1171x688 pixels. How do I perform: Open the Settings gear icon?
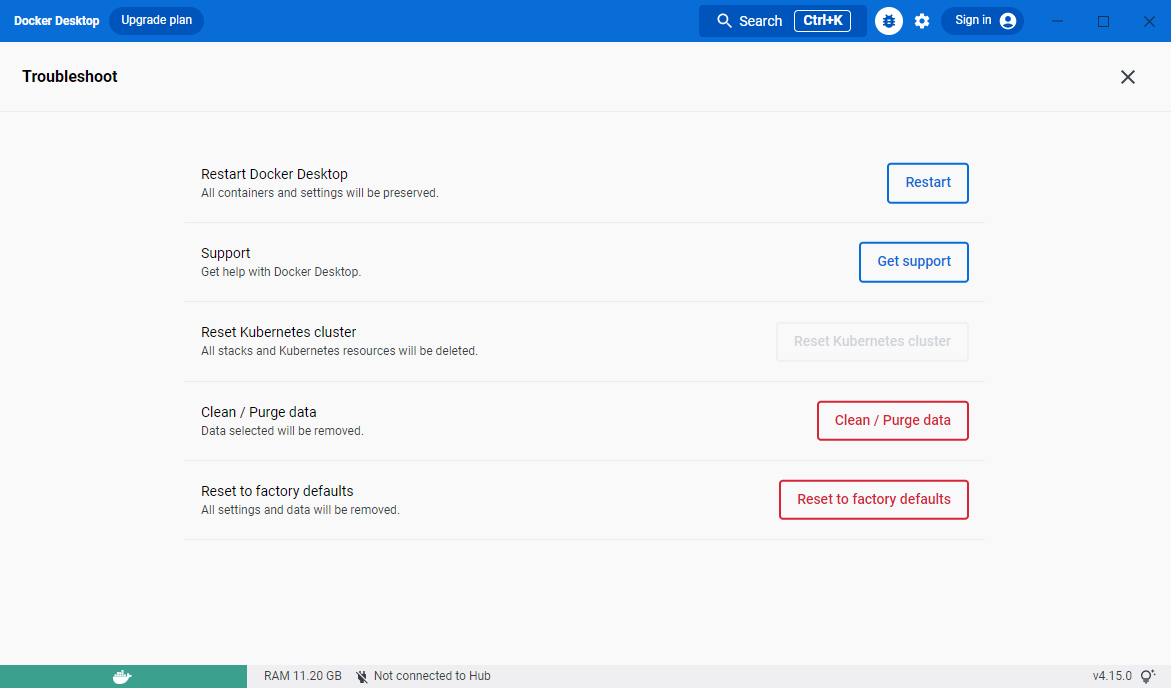[921, 20]
